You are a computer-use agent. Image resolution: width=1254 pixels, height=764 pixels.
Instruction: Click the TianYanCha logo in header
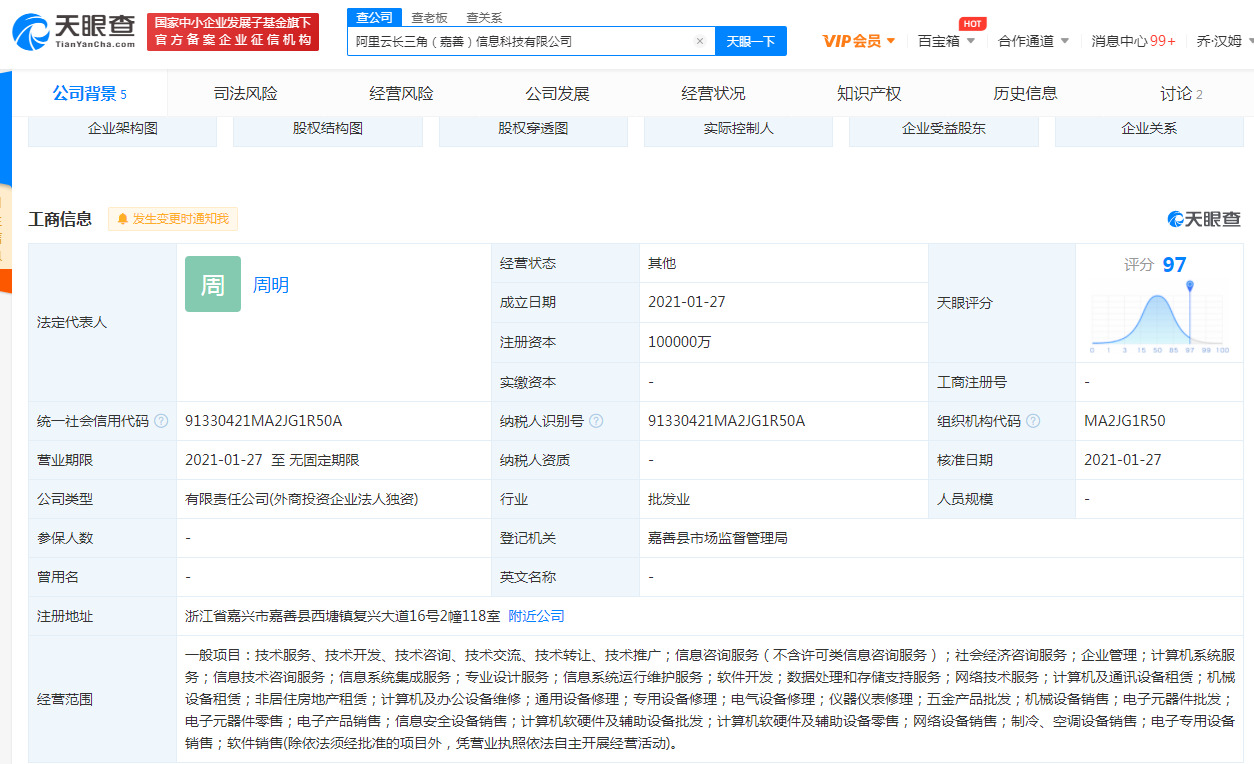point(74,32)
